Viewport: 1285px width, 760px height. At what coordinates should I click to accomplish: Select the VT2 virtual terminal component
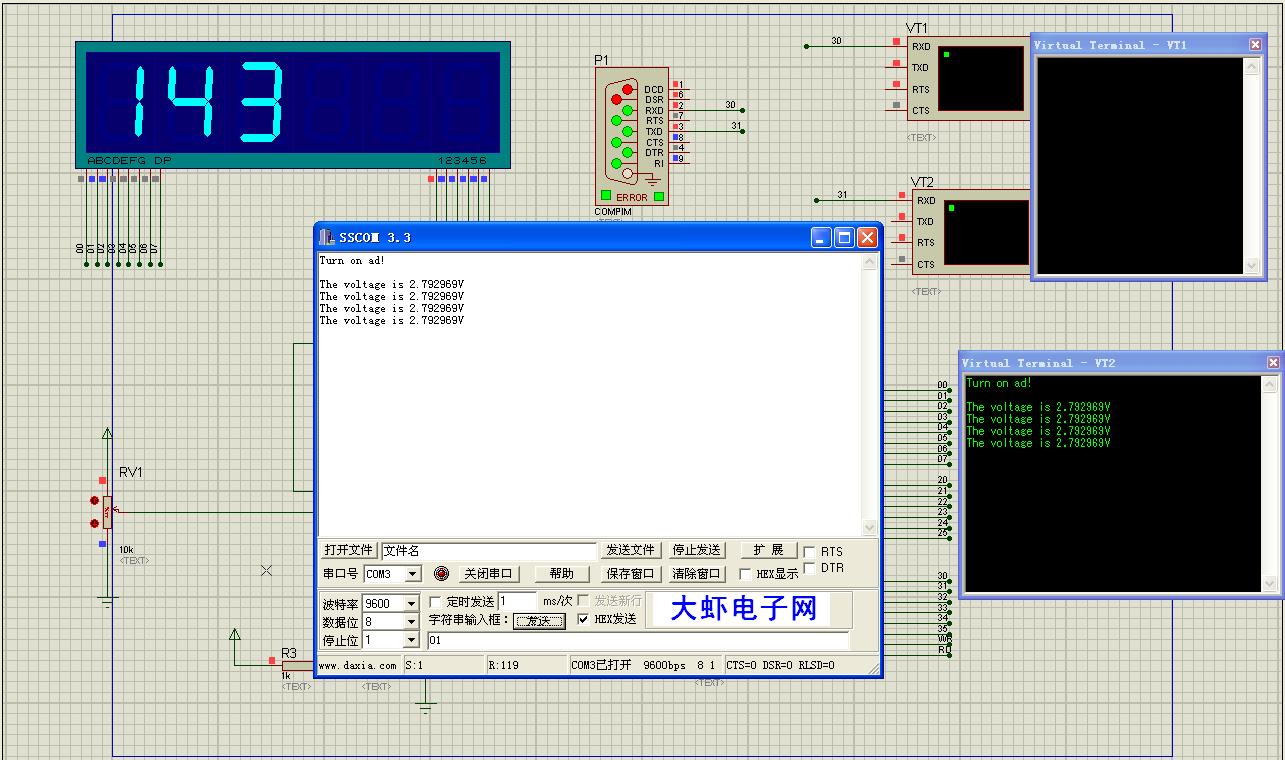(x=970, y=232)
